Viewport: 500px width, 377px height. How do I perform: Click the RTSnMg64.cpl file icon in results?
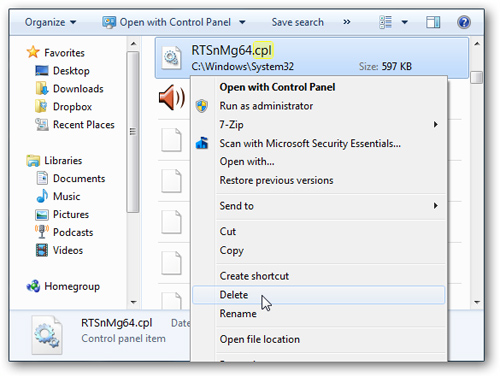pyautogui.click(x=172, y=58)
